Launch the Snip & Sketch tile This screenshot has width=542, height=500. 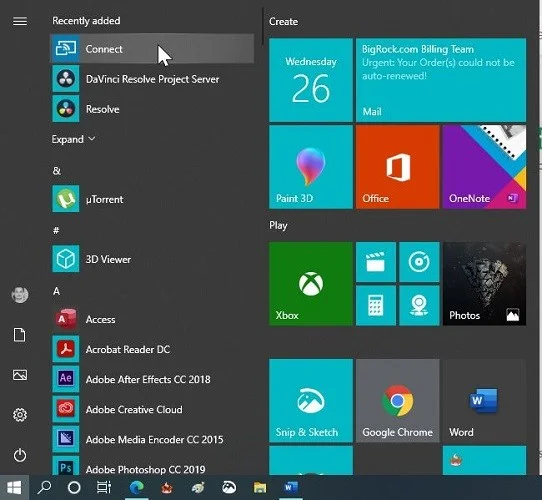[x=311, y=400]
